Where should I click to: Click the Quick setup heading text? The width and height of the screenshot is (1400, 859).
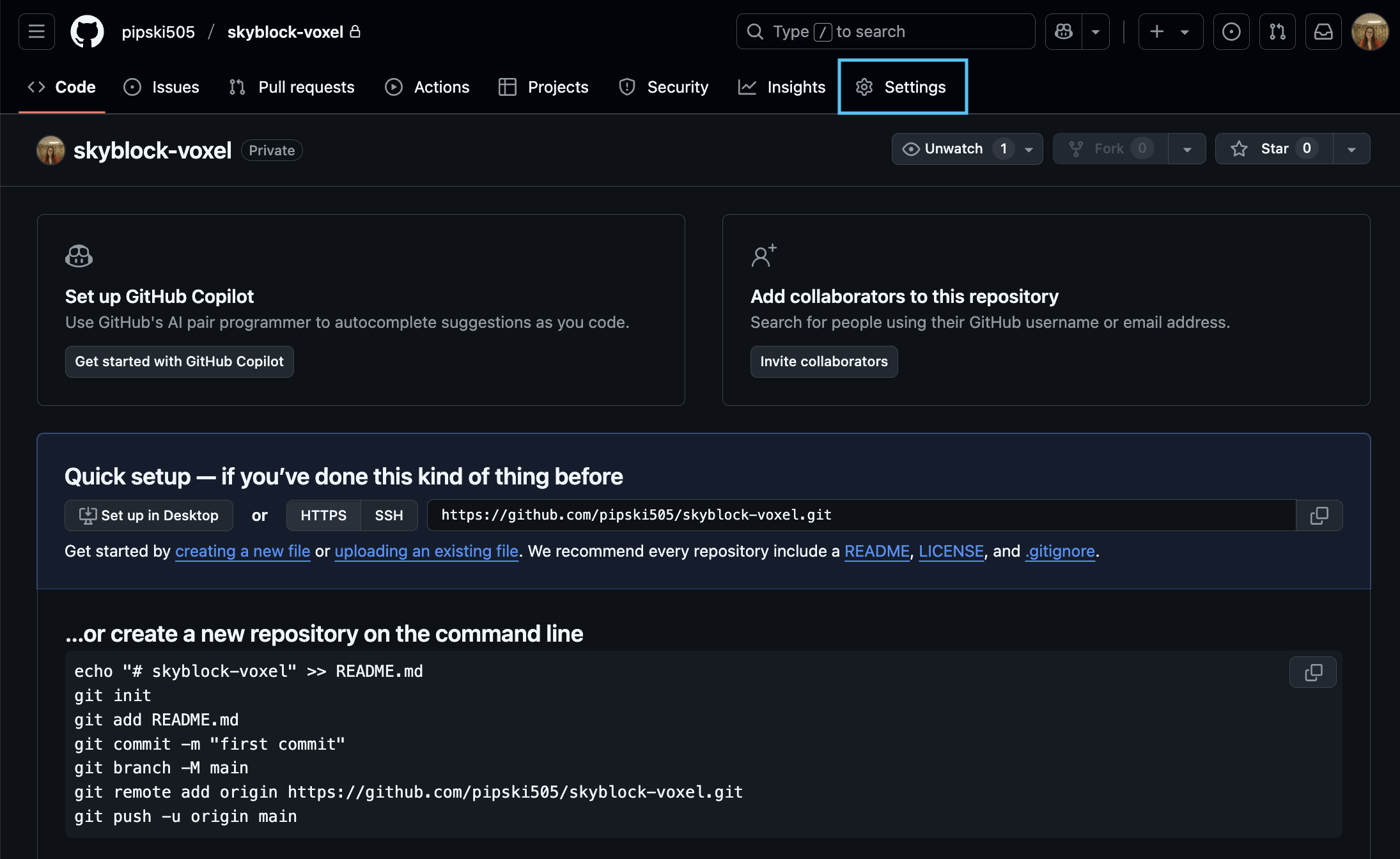tap(344, 477)
